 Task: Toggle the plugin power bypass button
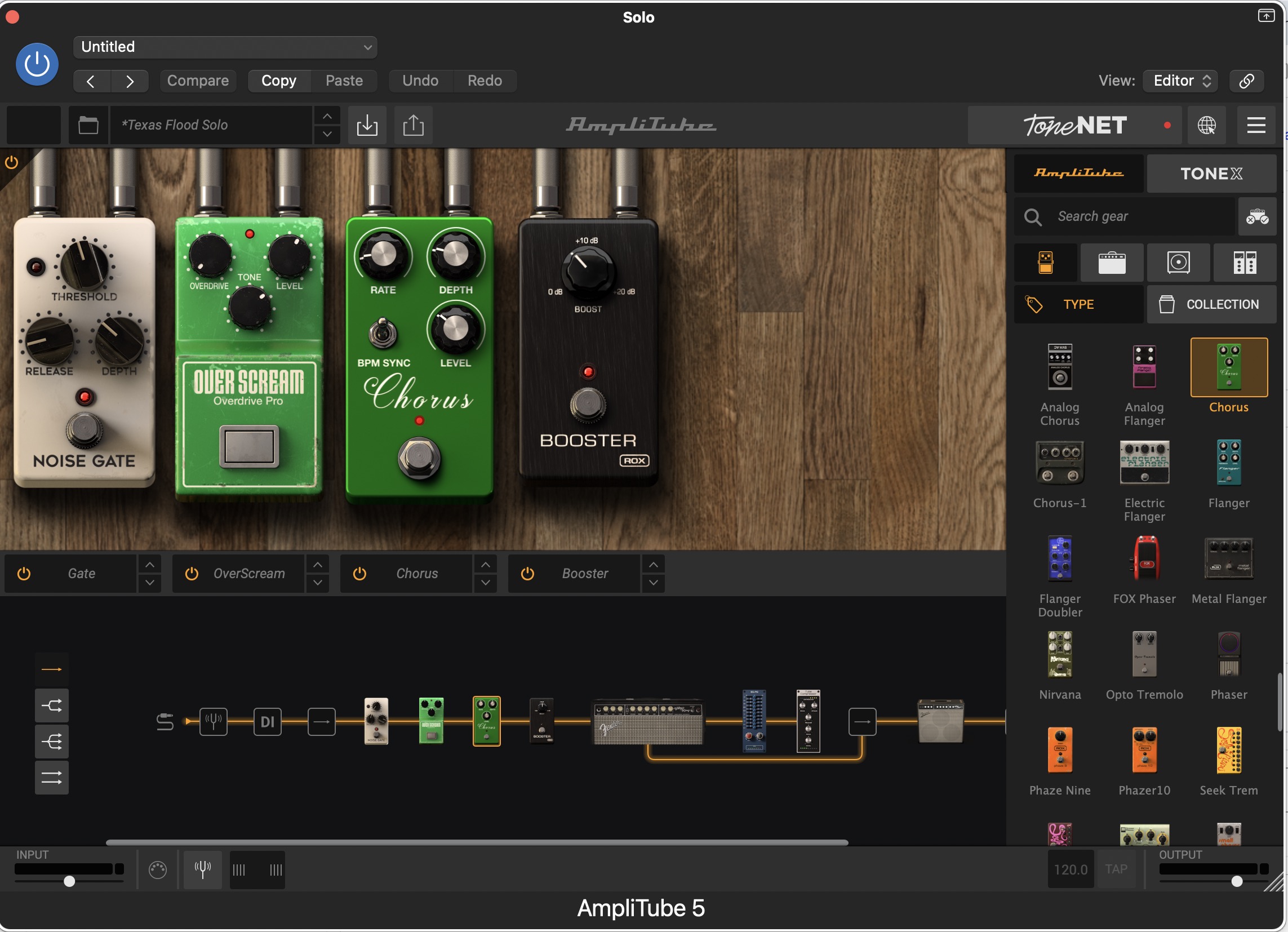[37, 64]
